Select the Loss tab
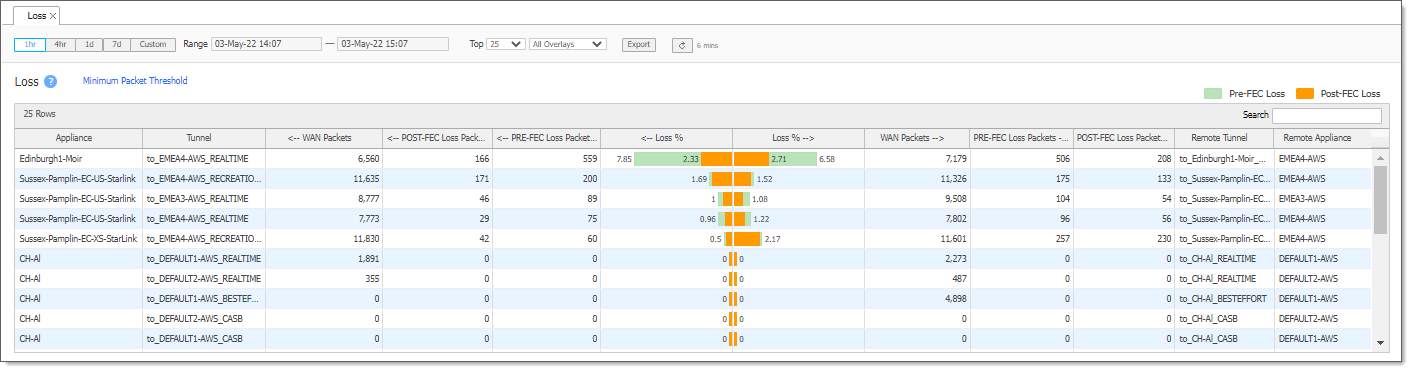Screen dimensions: 1411x371 click(x=37, y=16)
